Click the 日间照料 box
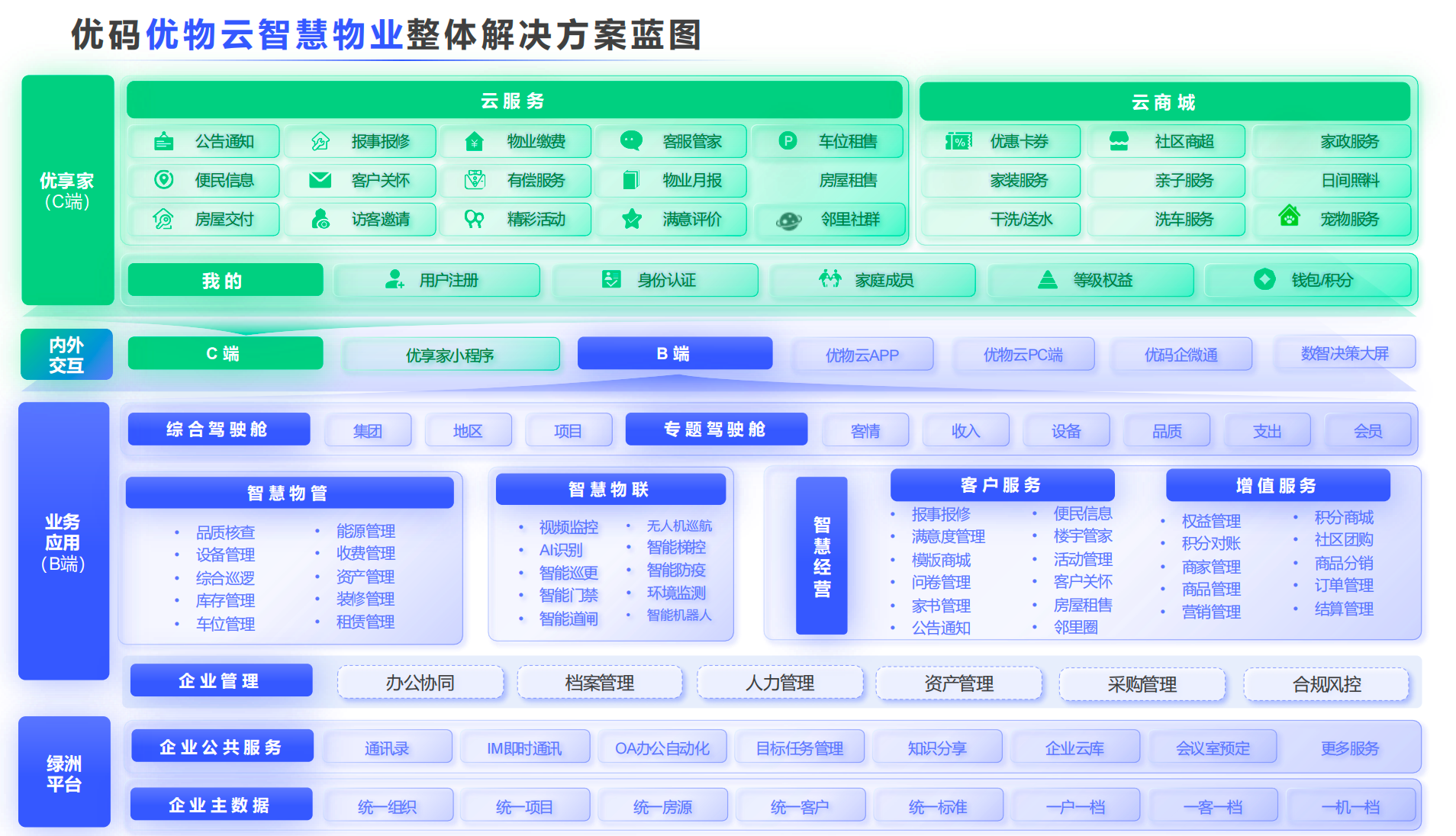The width and height of the screenshot is (1456, 836). tap(1332, 180)
